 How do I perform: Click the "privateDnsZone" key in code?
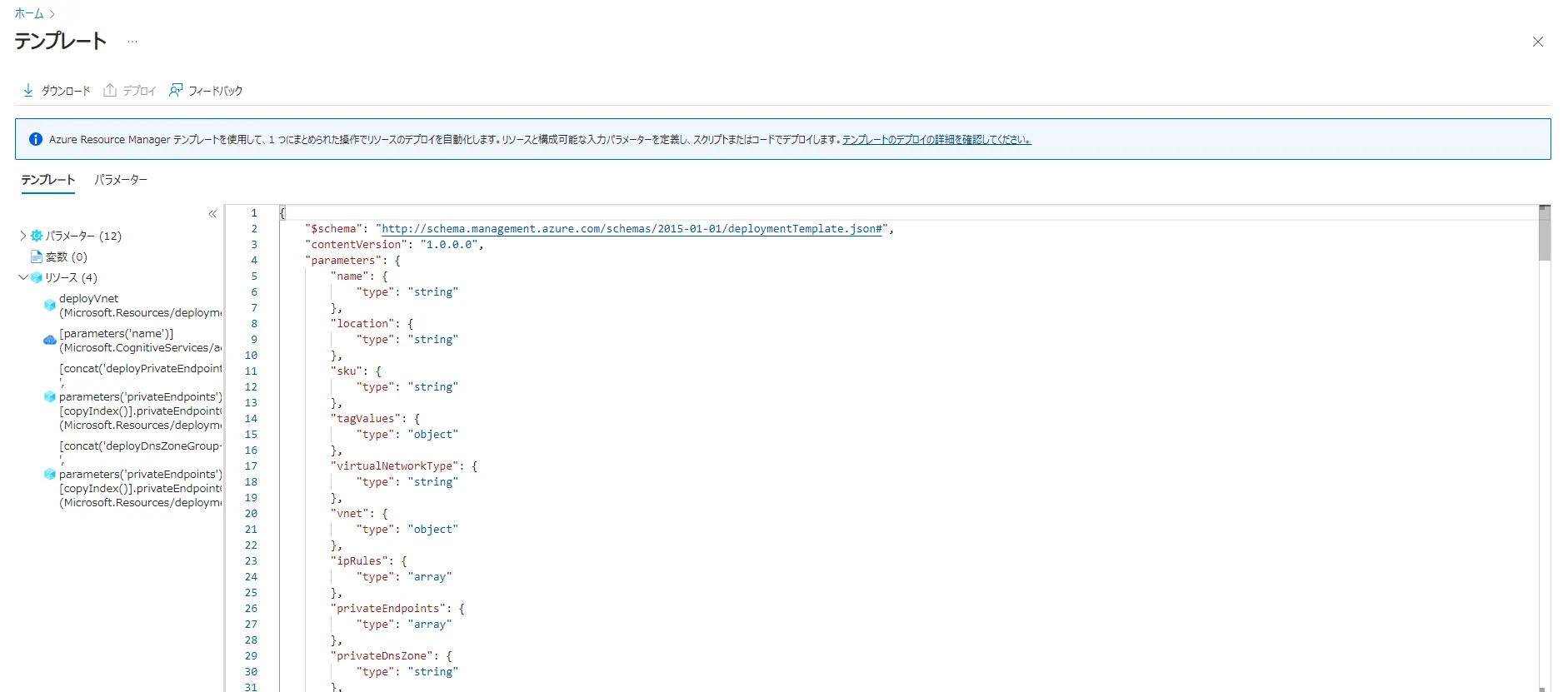[x=382, y=655]
